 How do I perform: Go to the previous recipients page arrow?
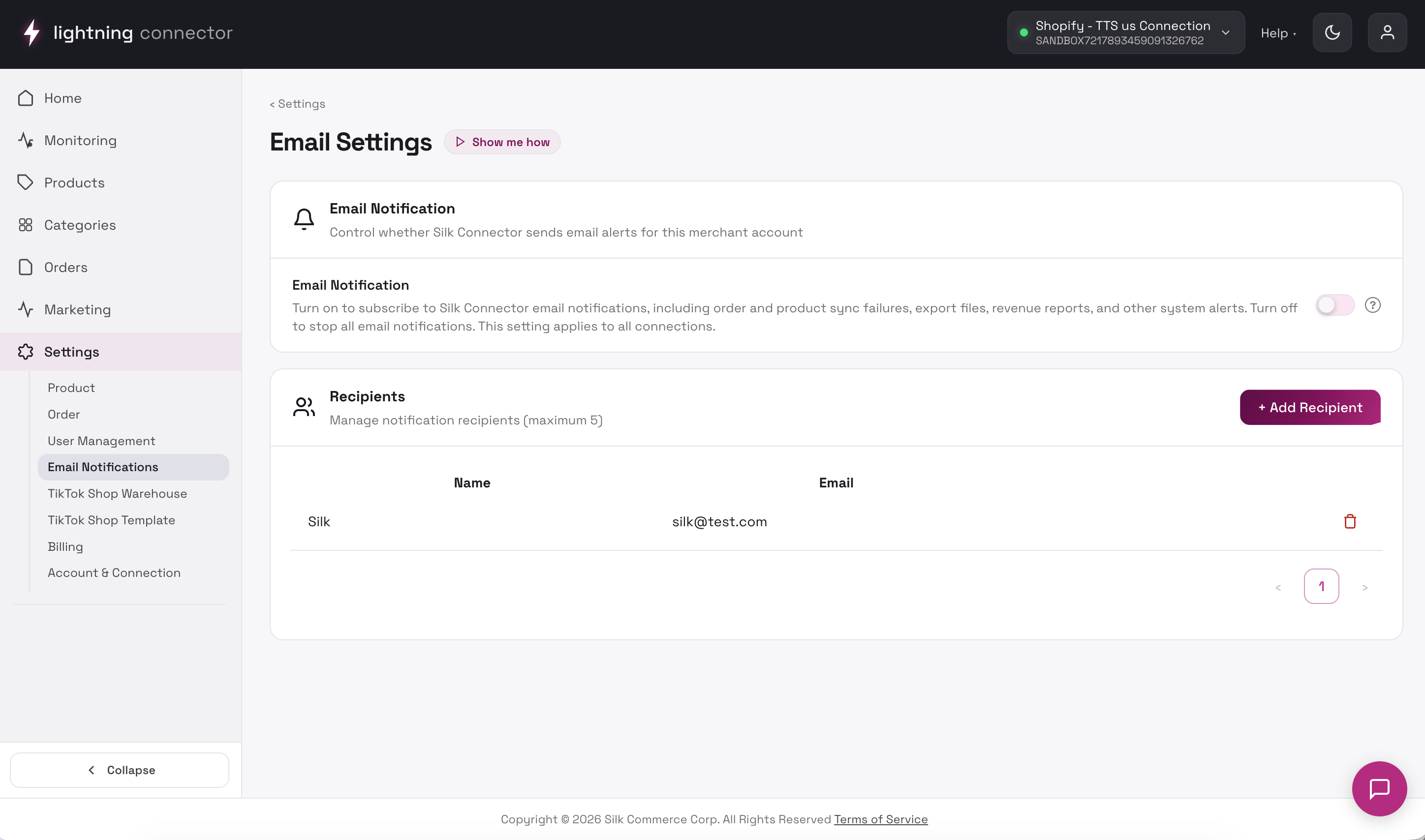pos(1278,587)
